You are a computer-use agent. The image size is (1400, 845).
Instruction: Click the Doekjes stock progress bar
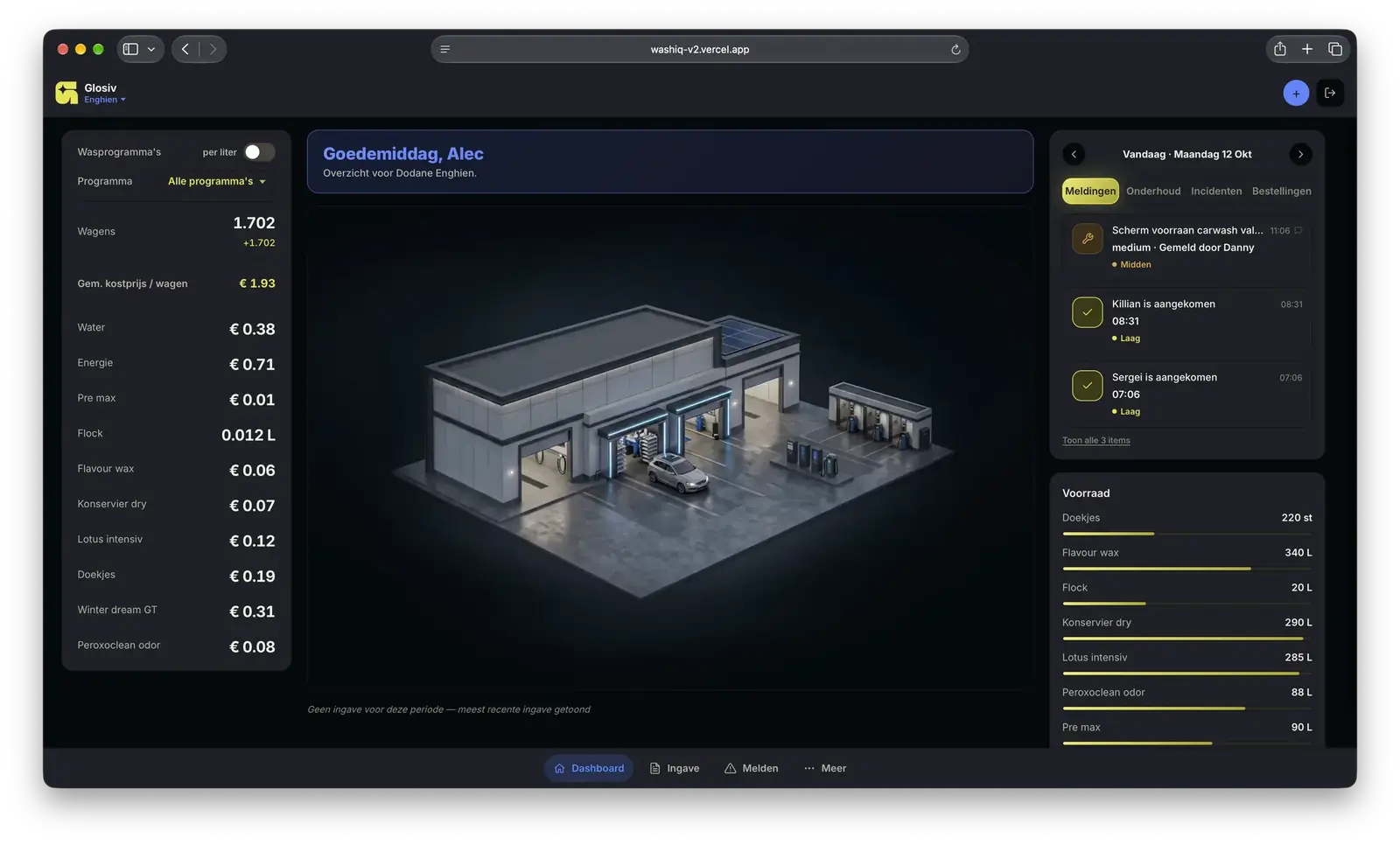1187,534
